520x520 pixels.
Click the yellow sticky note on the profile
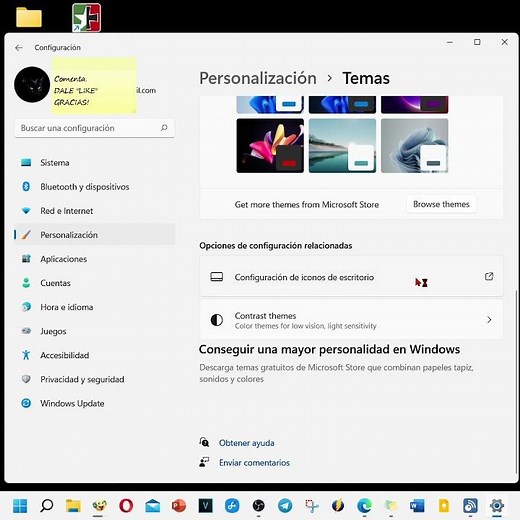click(94, 85)
